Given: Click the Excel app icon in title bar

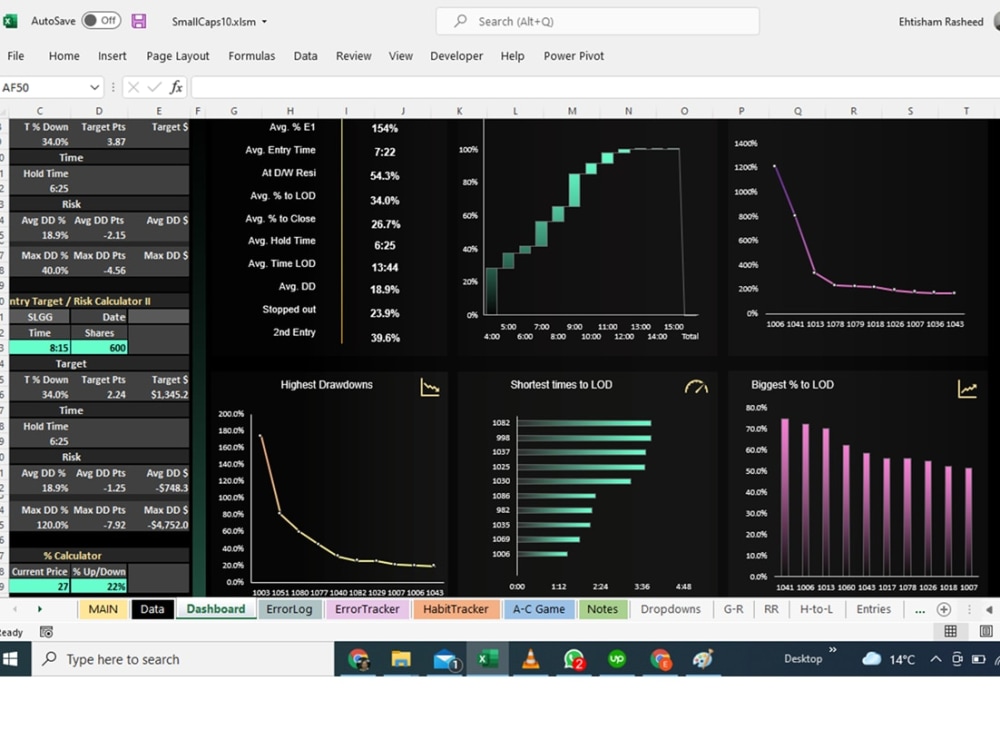Looking at the screenshot, I should [9, 21].
